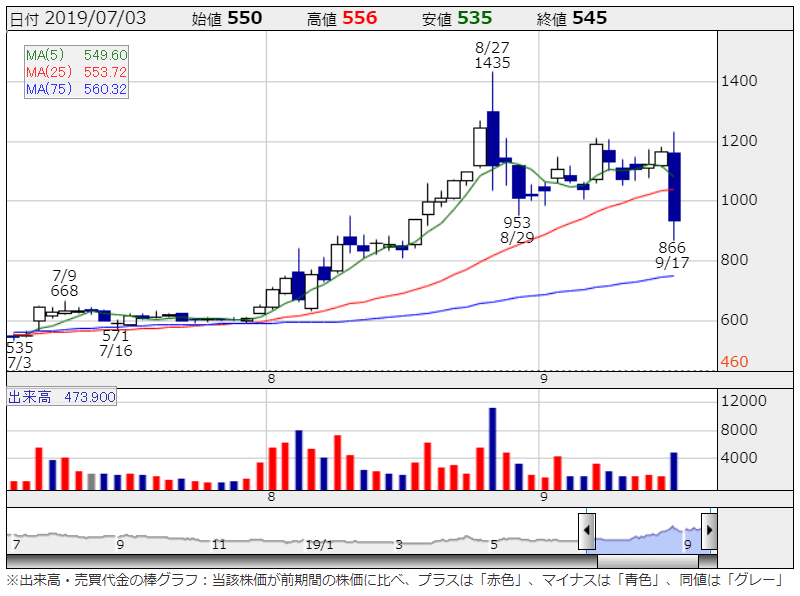
Task: Click the large blue candlestick at 9/17
Action: pyautogui.click(x=674, y=187)
